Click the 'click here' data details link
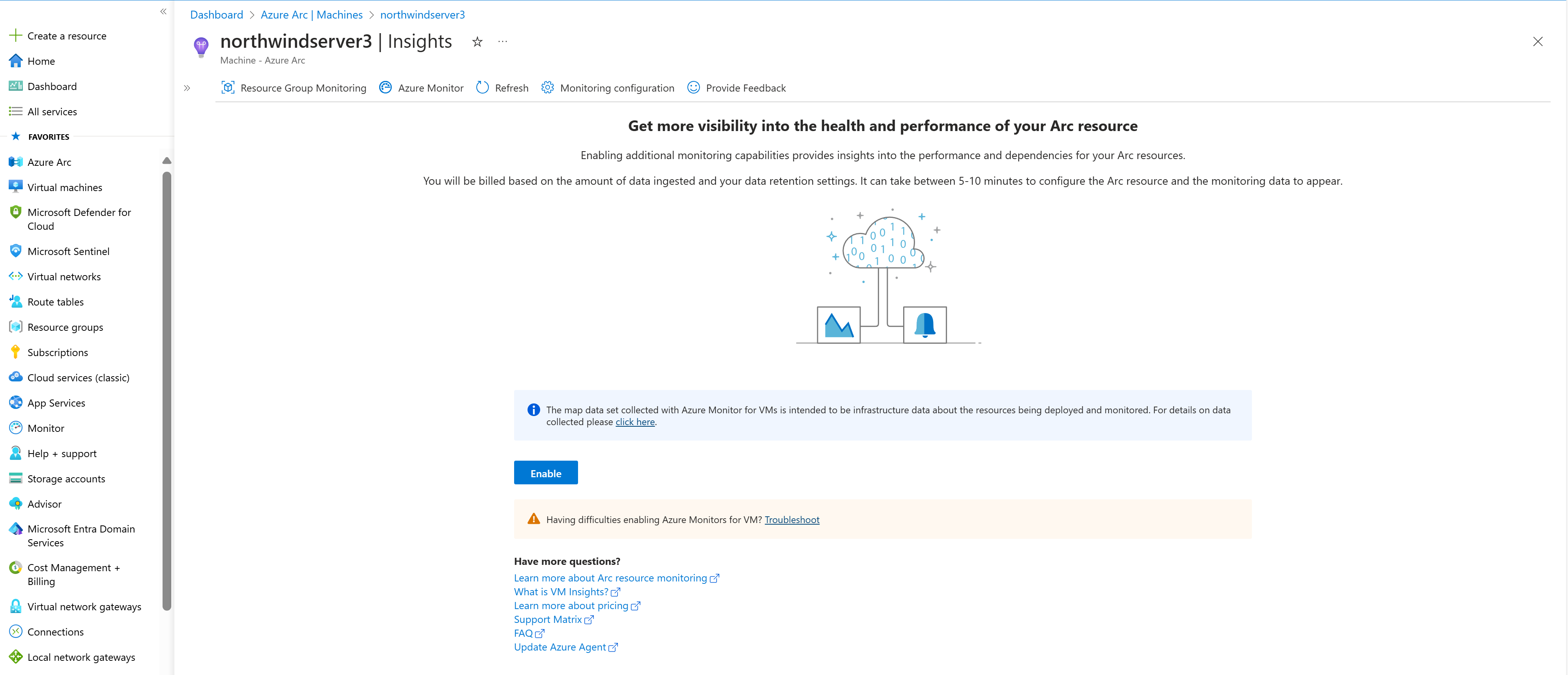 pos(634,422)
